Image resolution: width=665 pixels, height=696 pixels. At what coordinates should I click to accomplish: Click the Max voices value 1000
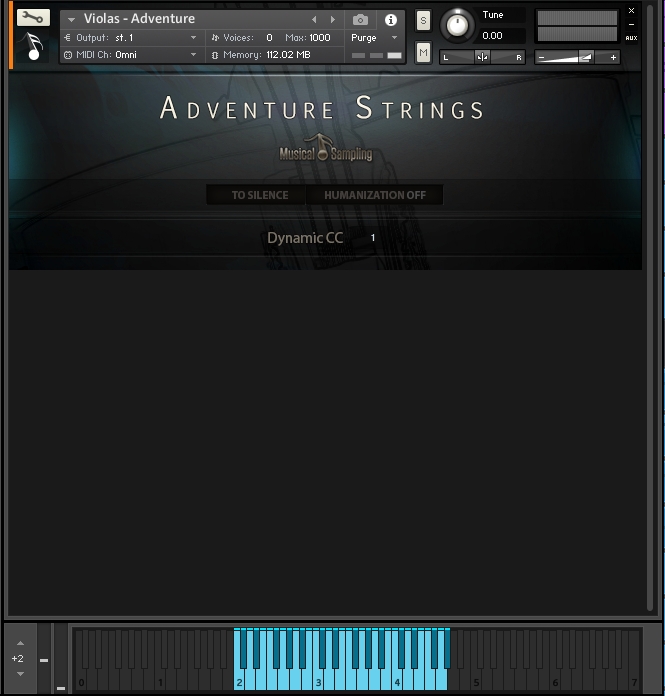(320, 38)
